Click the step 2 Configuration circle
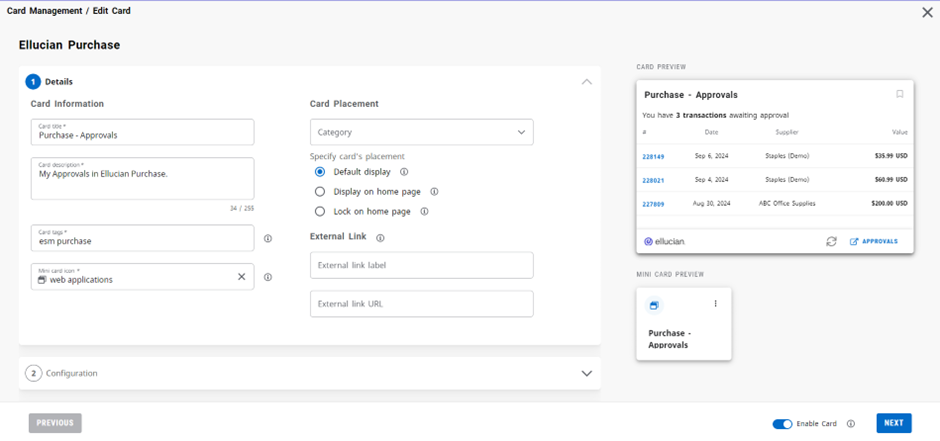The image size is (940, 441). pyautogui.click(x=33, y=373)
